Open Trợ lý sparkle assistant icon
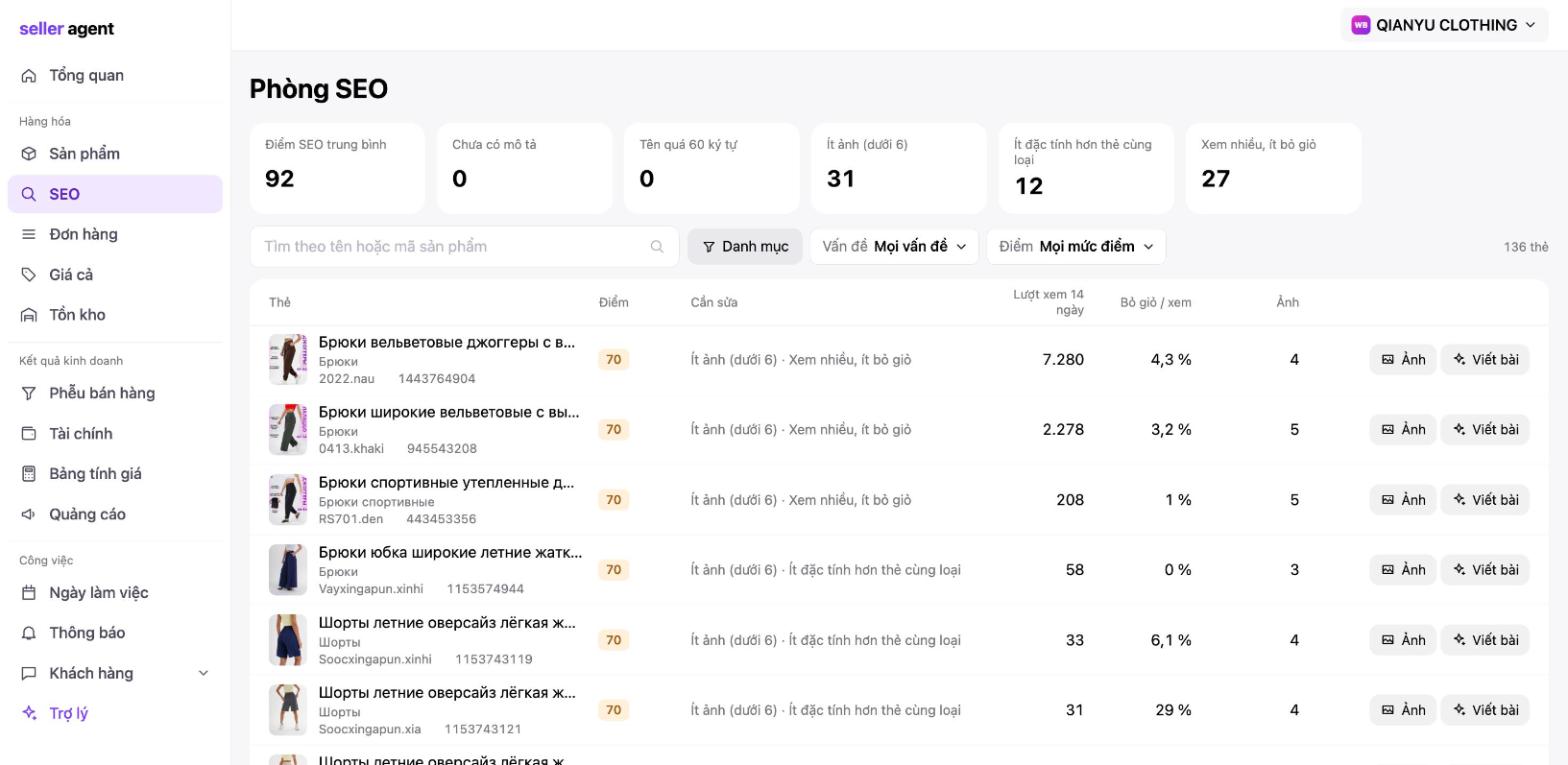 (x=29, y=713)
